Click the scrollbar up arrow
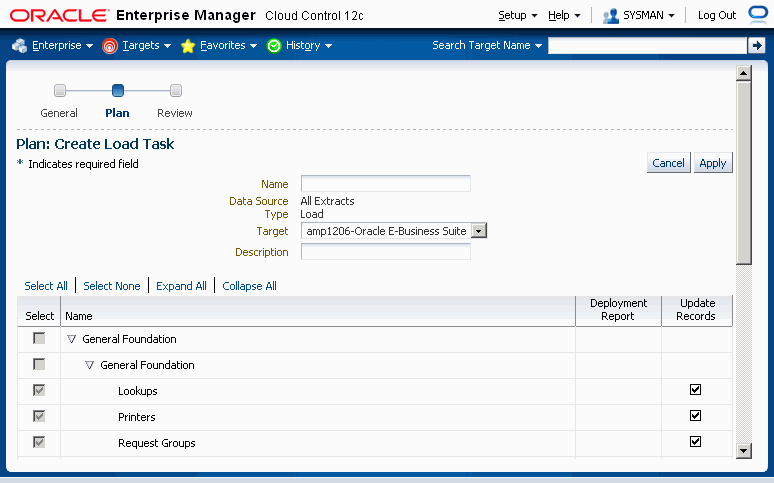 pos(743,73)
